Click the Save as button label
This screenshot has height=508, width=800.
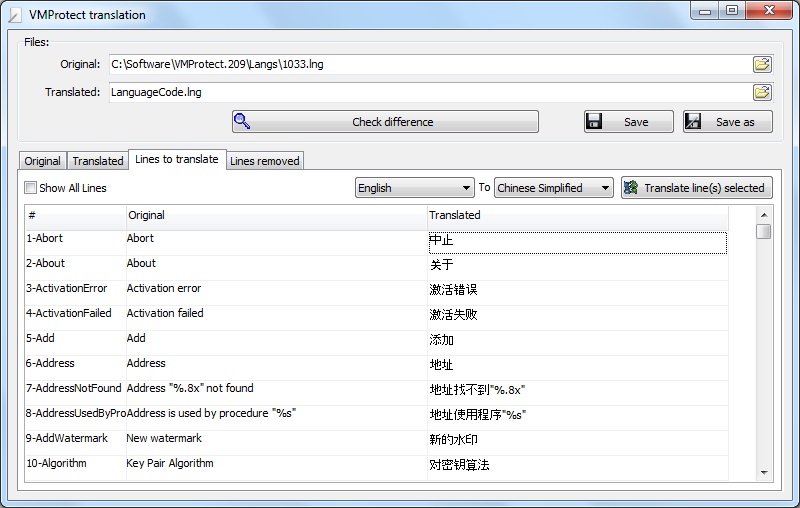click(735, 122)
